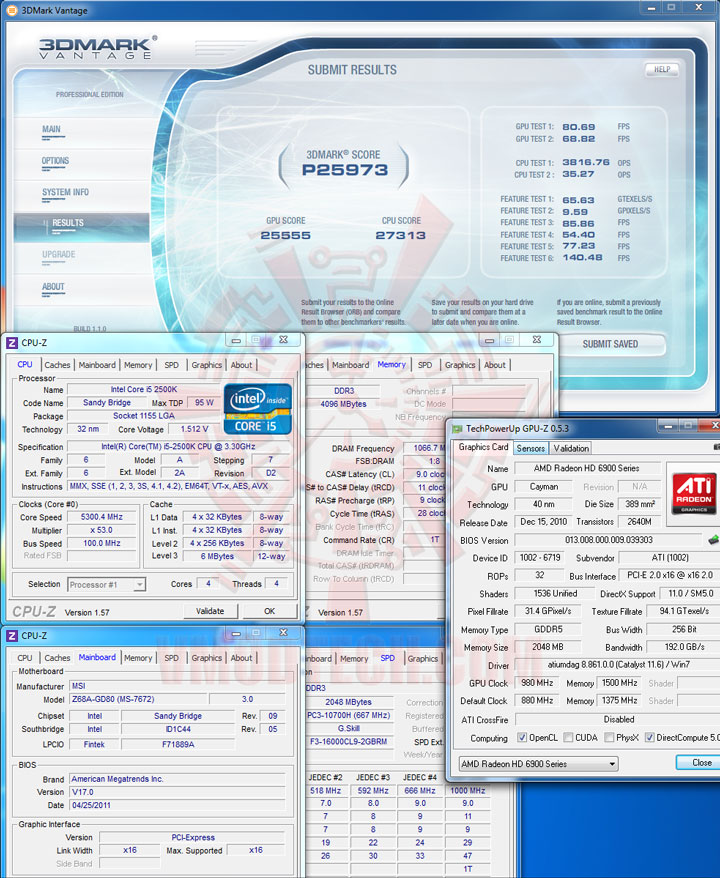720x878 pixels.
Task: Click the CPU-Z title bar icon of the Mainboard window
Action: coord(12,636)
